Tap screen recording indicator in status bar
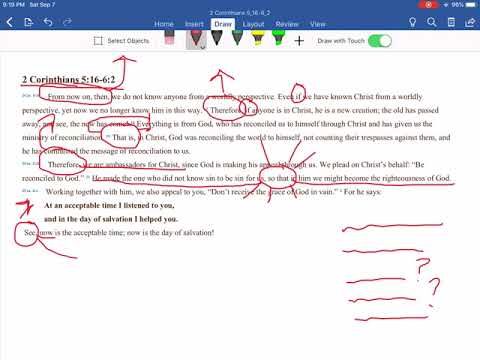This screenshot has width=480, height=360. tap(428, 5)
